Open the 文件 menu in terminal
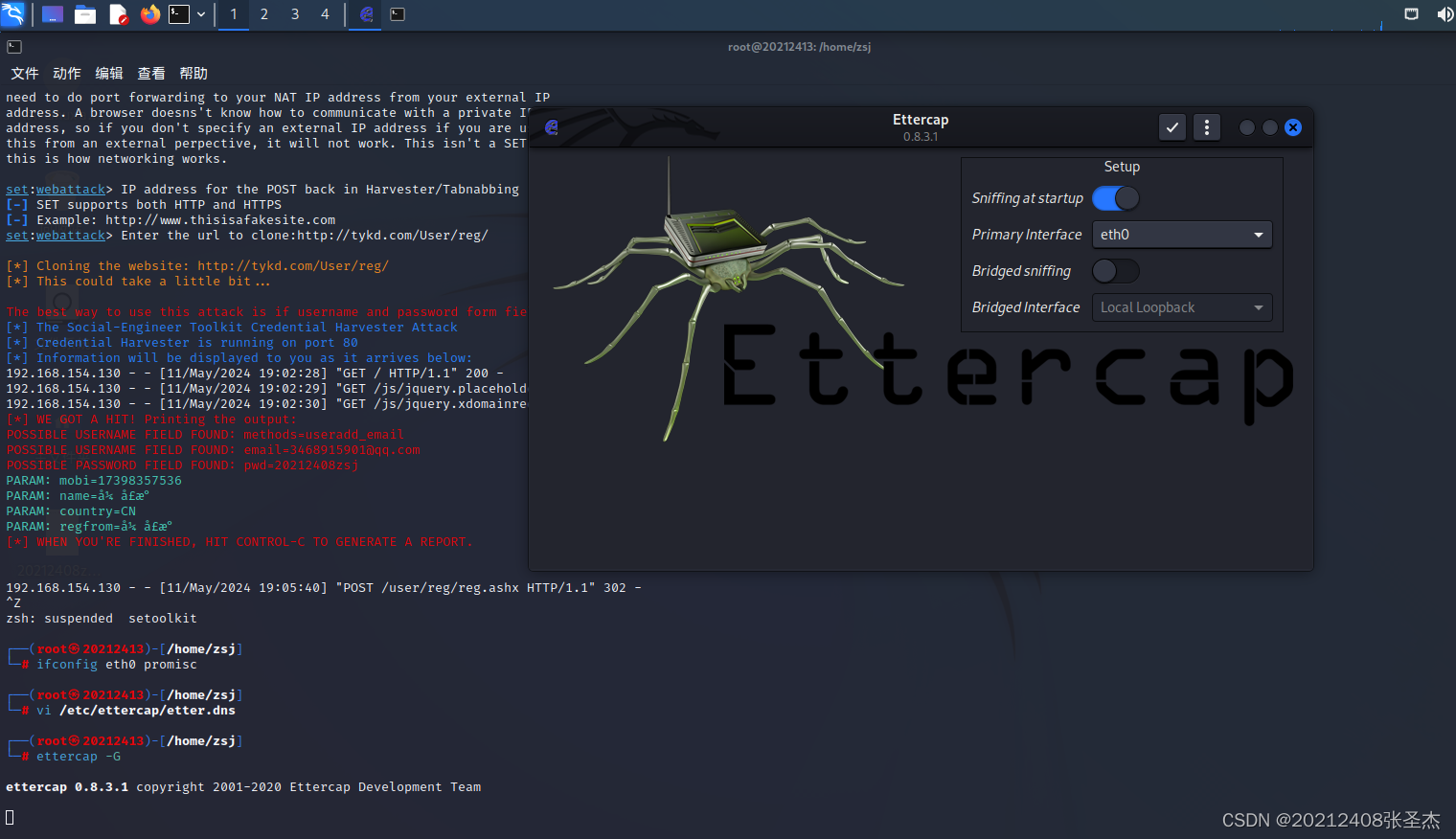This screenshot has height=839, width=1456. [25, 74]
